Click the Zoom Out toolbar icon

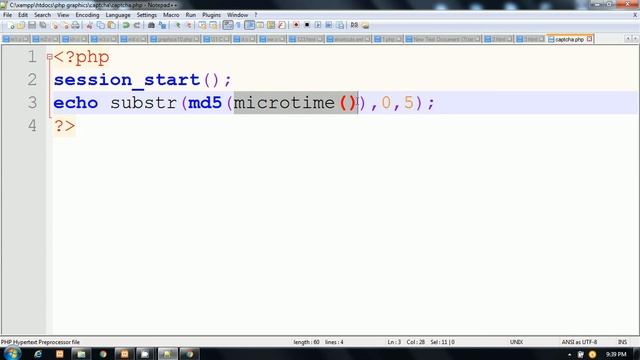189,25
